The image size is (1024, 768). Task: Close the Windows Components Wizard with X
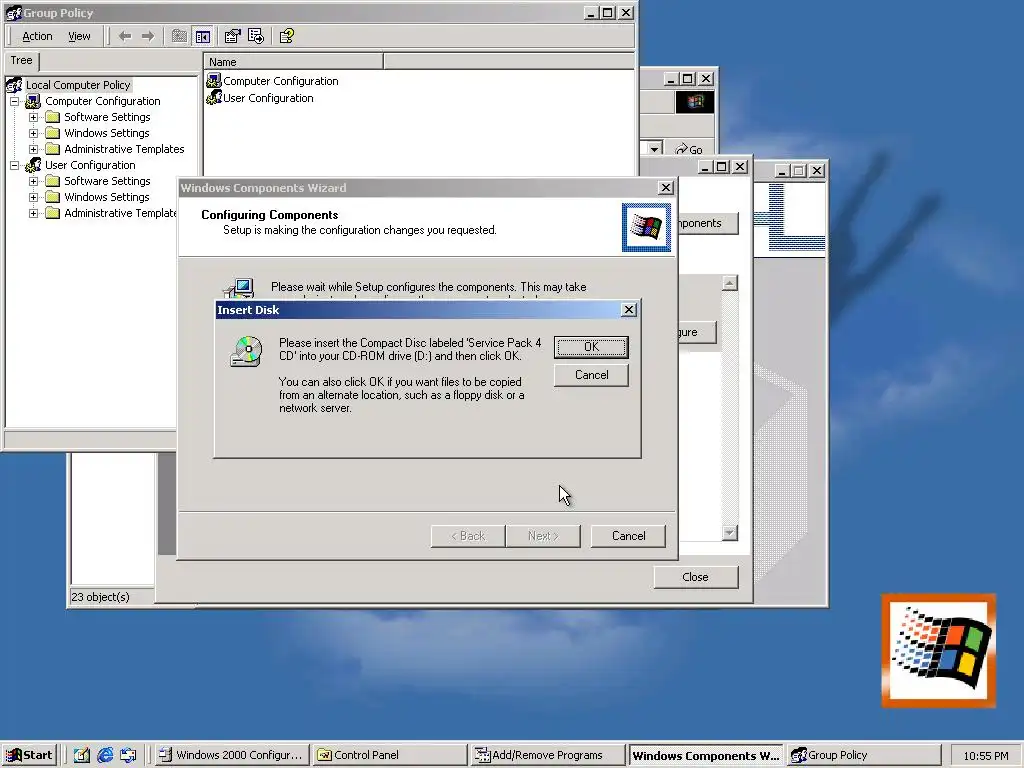665,187
